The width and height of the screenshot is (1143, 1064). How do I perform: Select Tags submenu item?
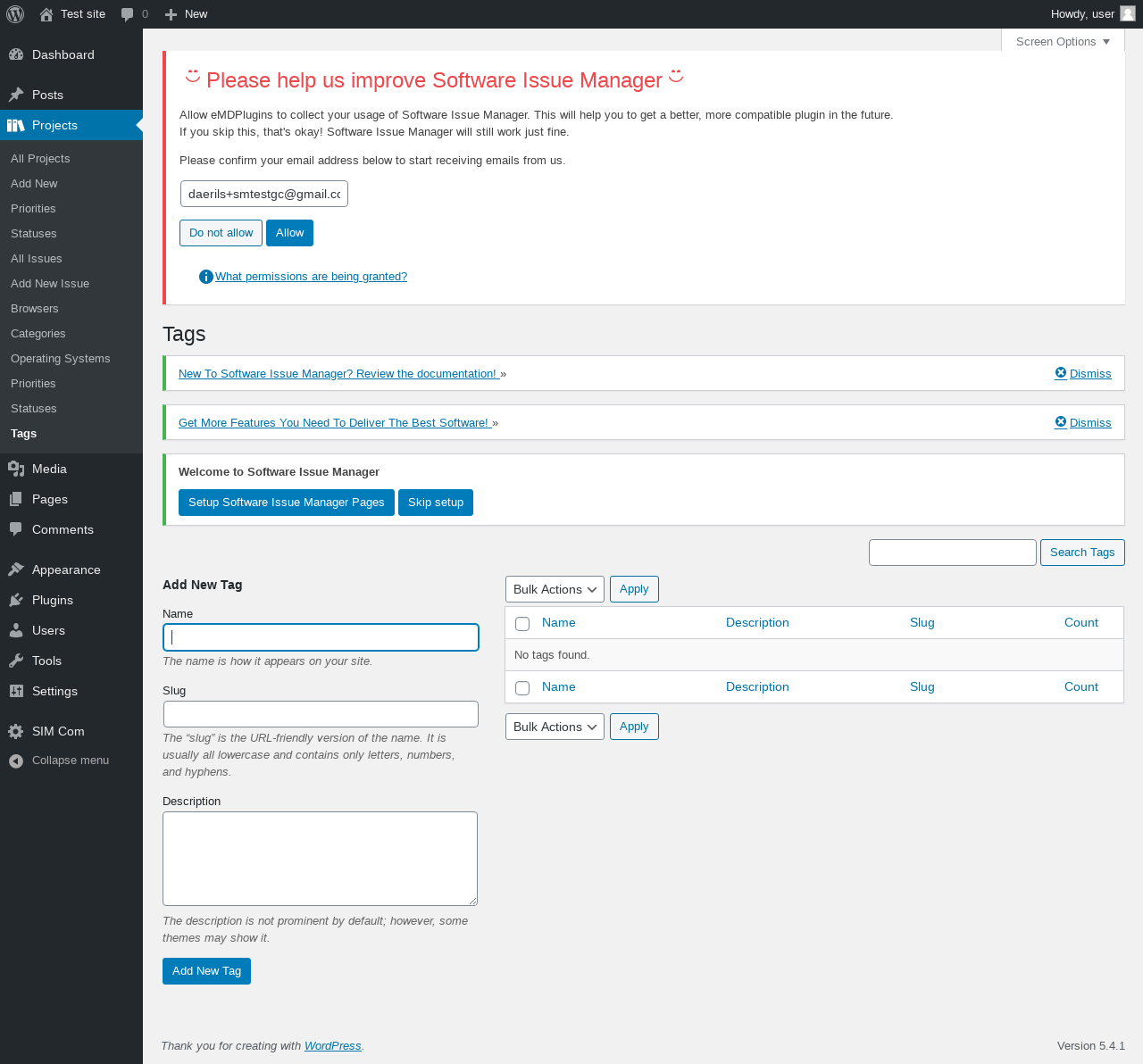pyautogui.click(x=24, y=433)
